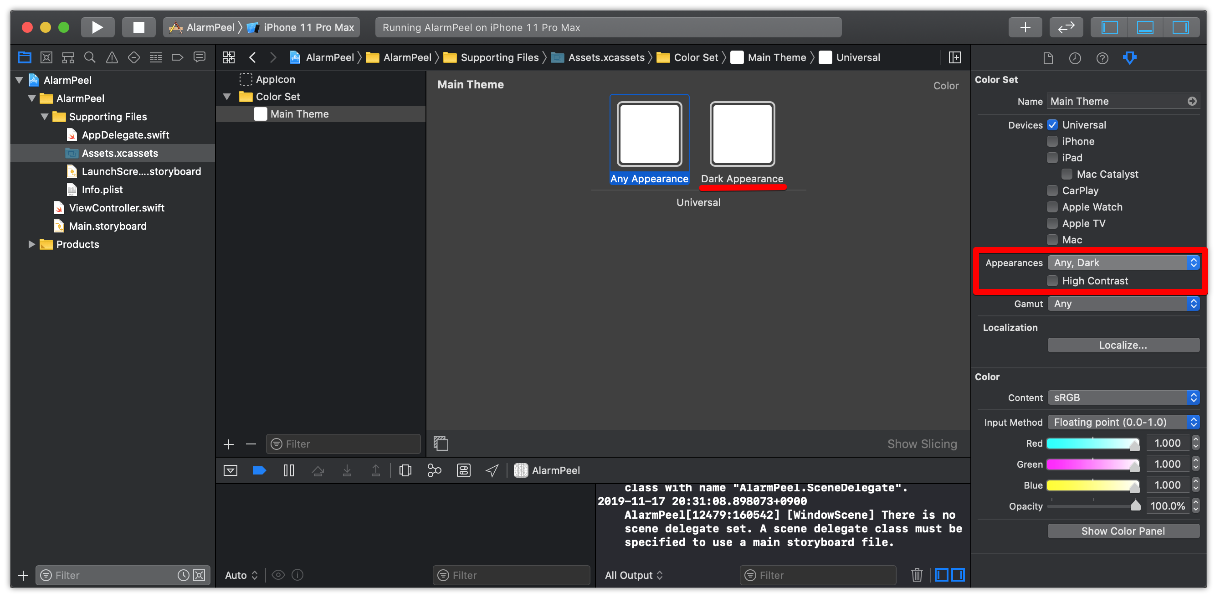Simulate location arrow icon
Viewport: 1220px width, 598px height.
pyautogui.click(x=492, y=470)
